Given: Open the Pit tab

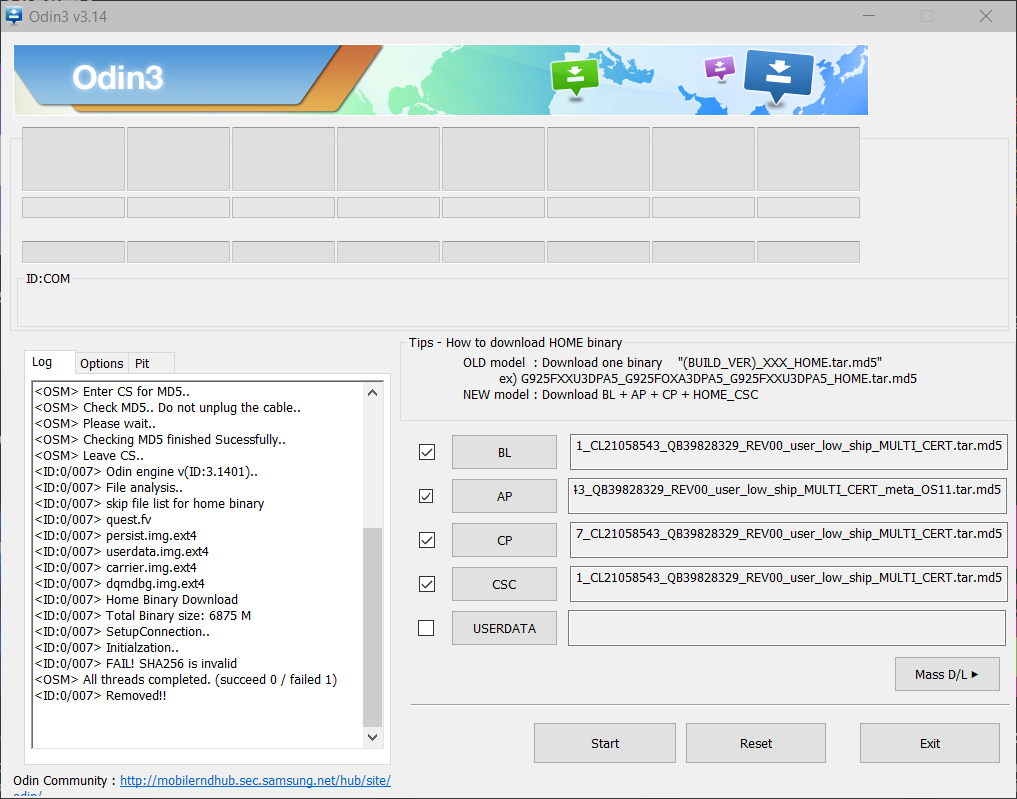Looking at the screenshot, I should tap(142, 363).
